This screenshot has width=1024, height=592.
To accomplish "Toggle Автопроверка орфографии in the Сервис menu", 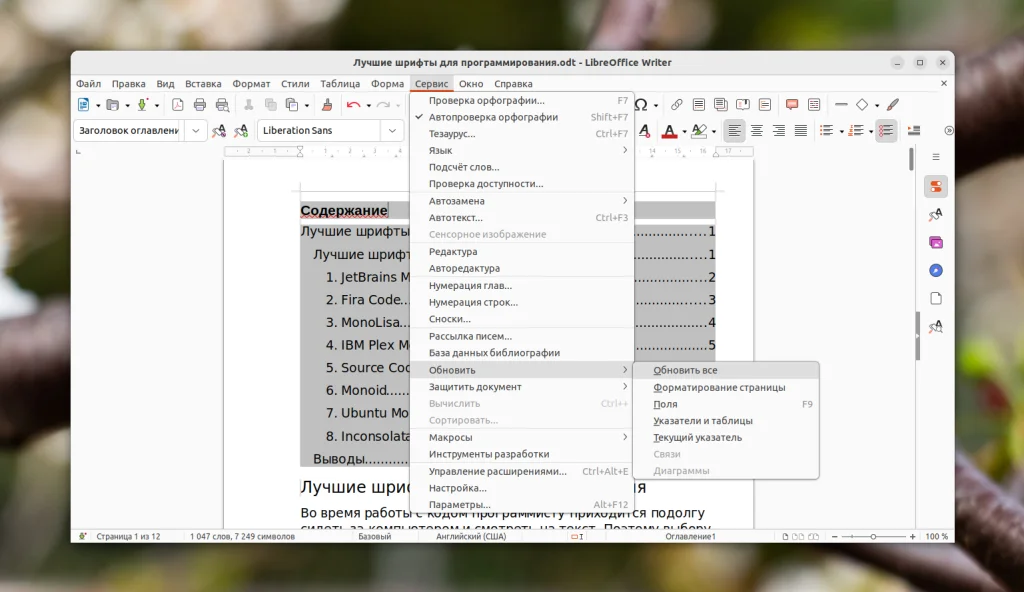I will (x=500, y=116).
